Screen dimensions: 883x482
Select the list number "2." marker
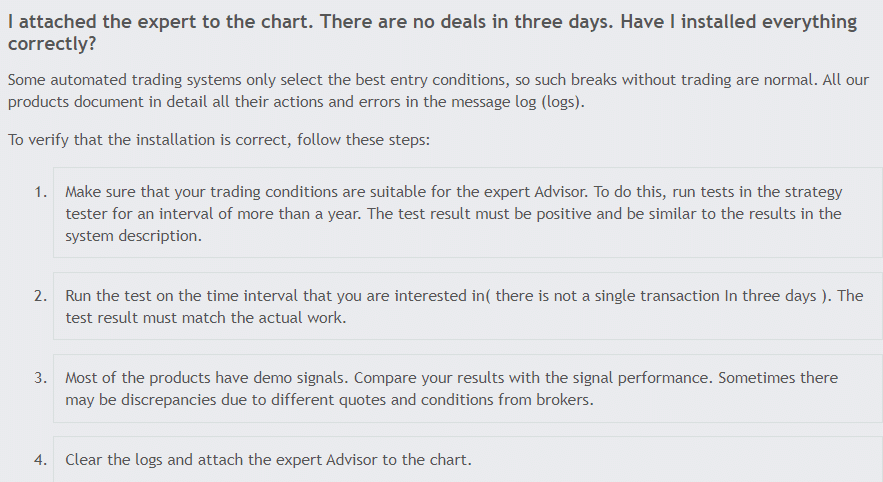(x=40, y=296)
